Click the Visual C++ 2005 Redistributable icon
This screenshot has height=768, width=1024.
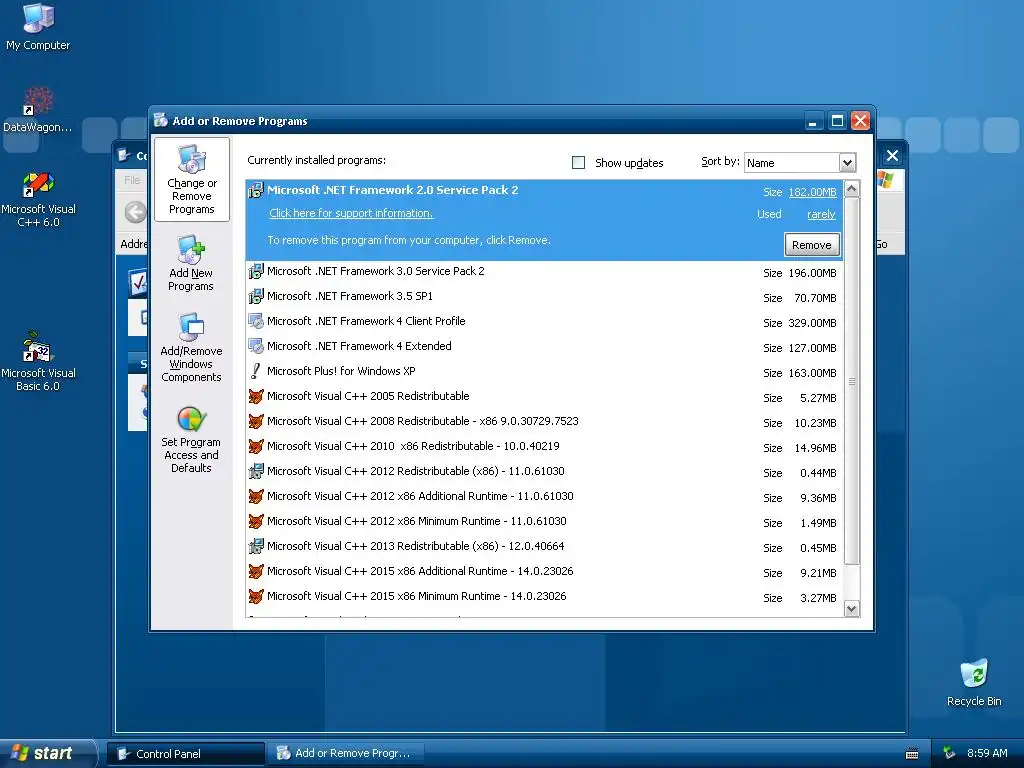(x=256, y=396)
